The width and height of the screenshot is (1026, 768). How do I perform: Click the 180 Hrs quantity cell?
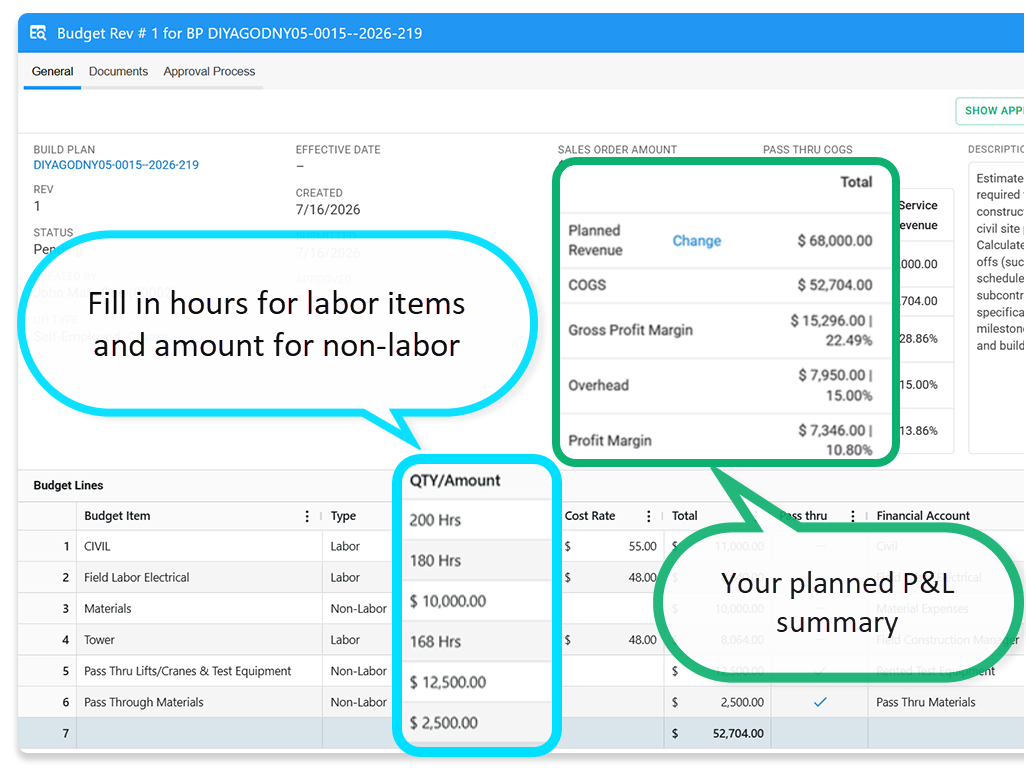point(476,561)
